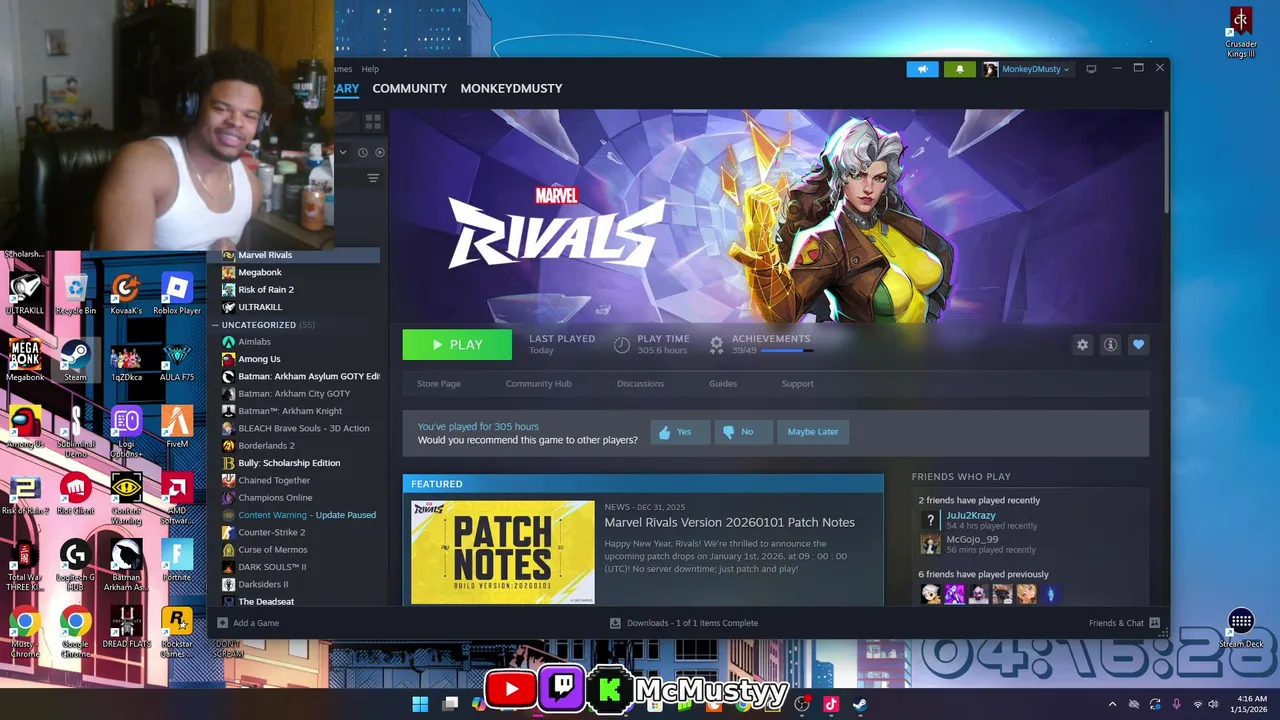Toggle the ready-to-play filter icon
This screenshot has height=720, width=1280.
pos(379,152)
